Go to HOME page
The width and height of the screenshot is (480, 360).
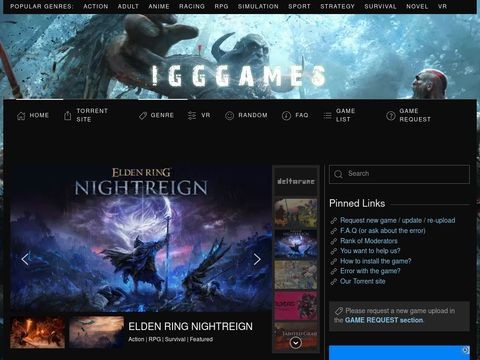point(39,115)
